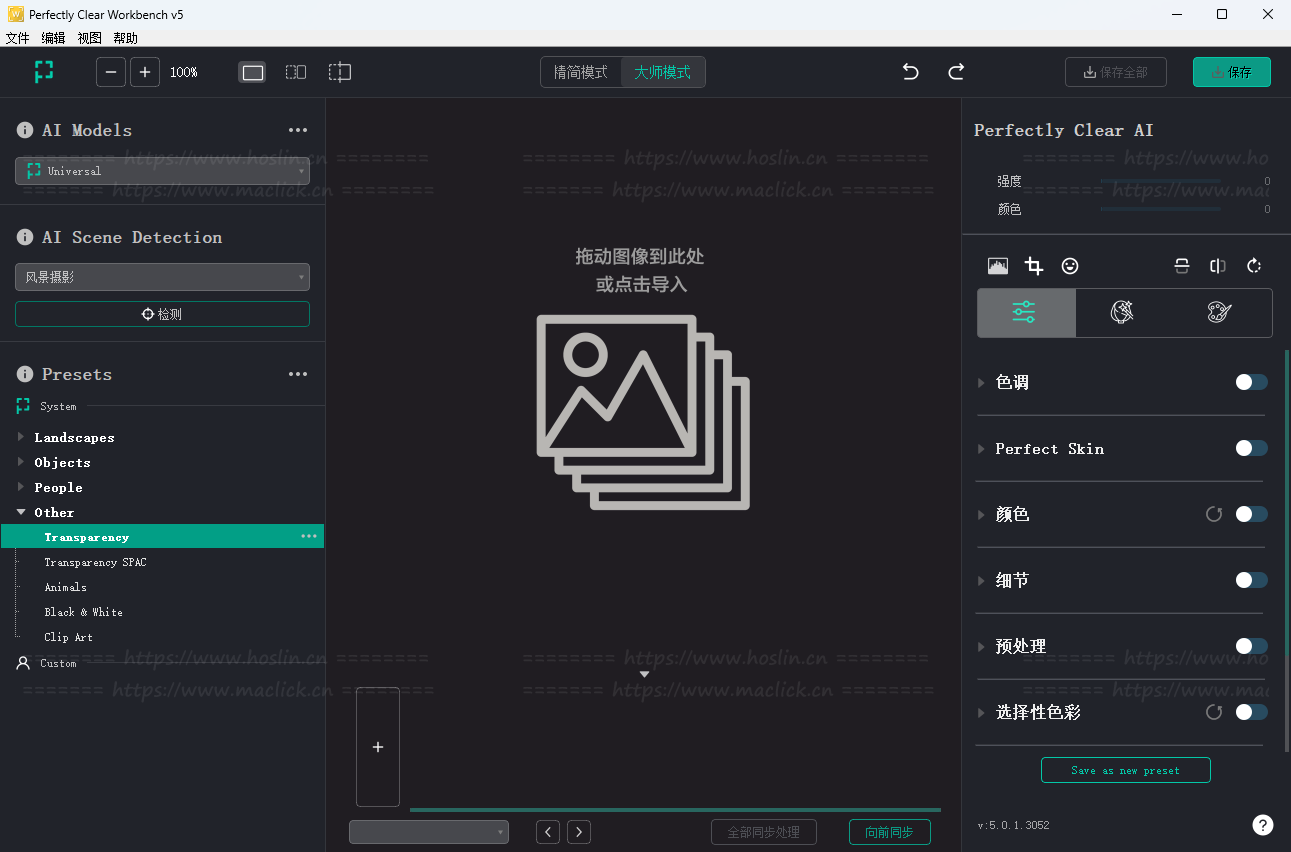Open the 文件 menu
The width and height of the screenshot is (1291, 852).
point(18,38)
